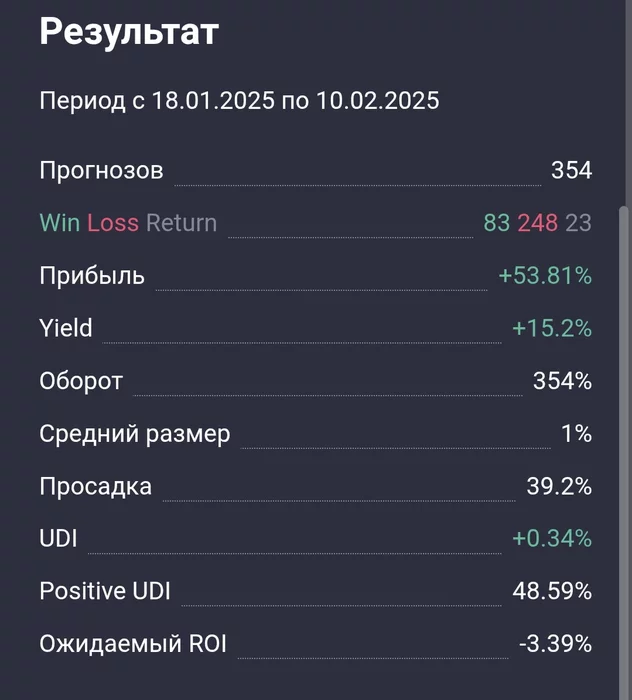The width and height of the screenshot is (632, 700).
Task: Select the green Win label
Action: 60,222
